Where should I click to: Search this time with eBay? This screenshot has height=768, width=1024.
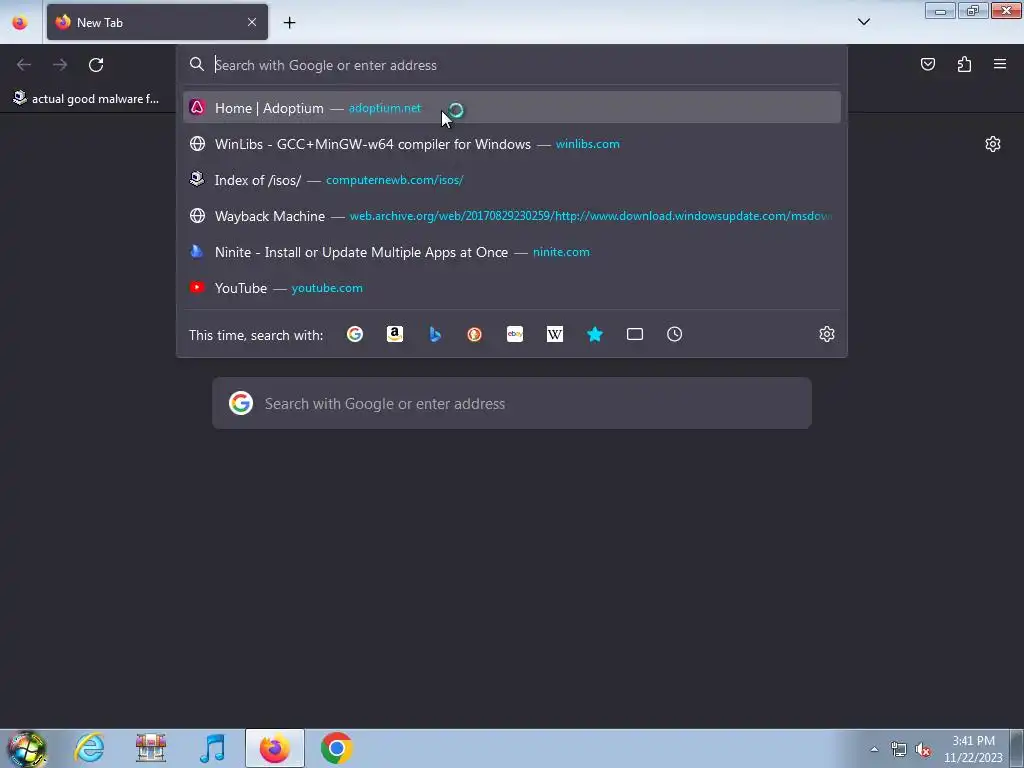(x=515, y=334)
